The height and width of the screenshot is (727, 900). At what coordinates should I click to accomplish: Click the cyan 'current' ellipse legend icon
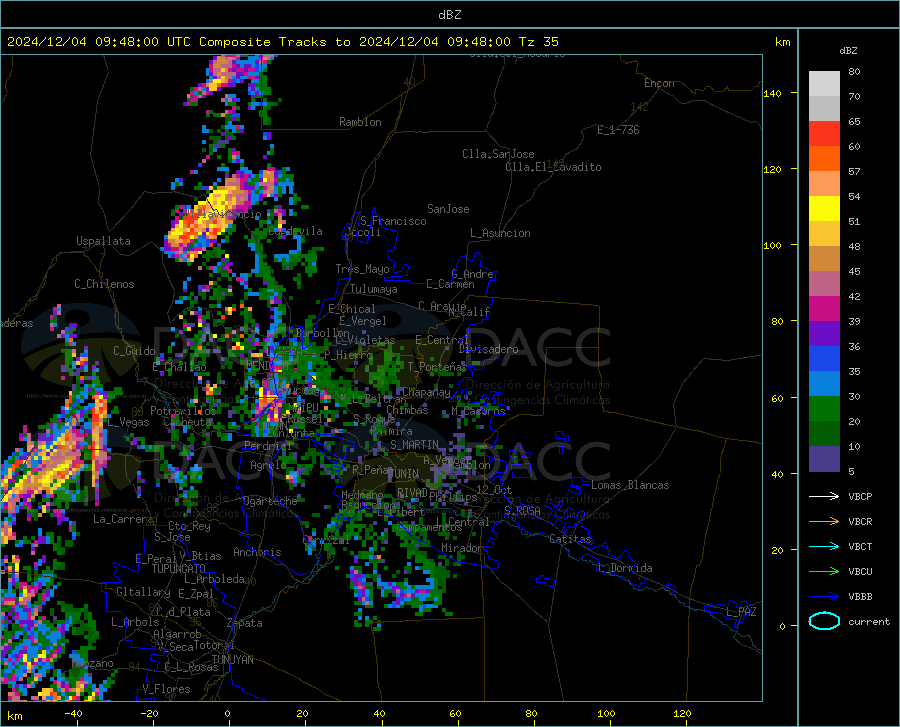[824, 621]
